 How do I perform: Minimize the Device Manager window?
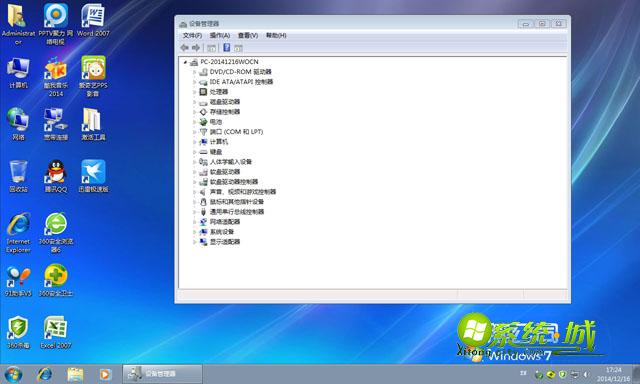(526, 24)
